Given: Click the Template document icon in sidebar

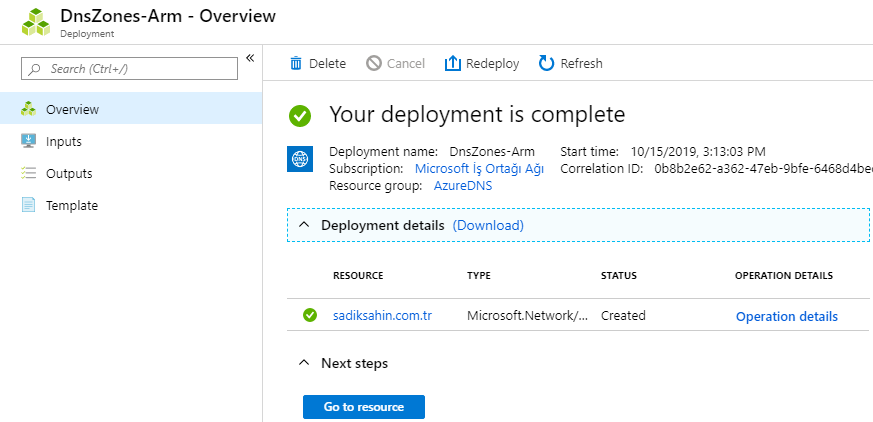Looking at the screenshot, I should [28, 205].
